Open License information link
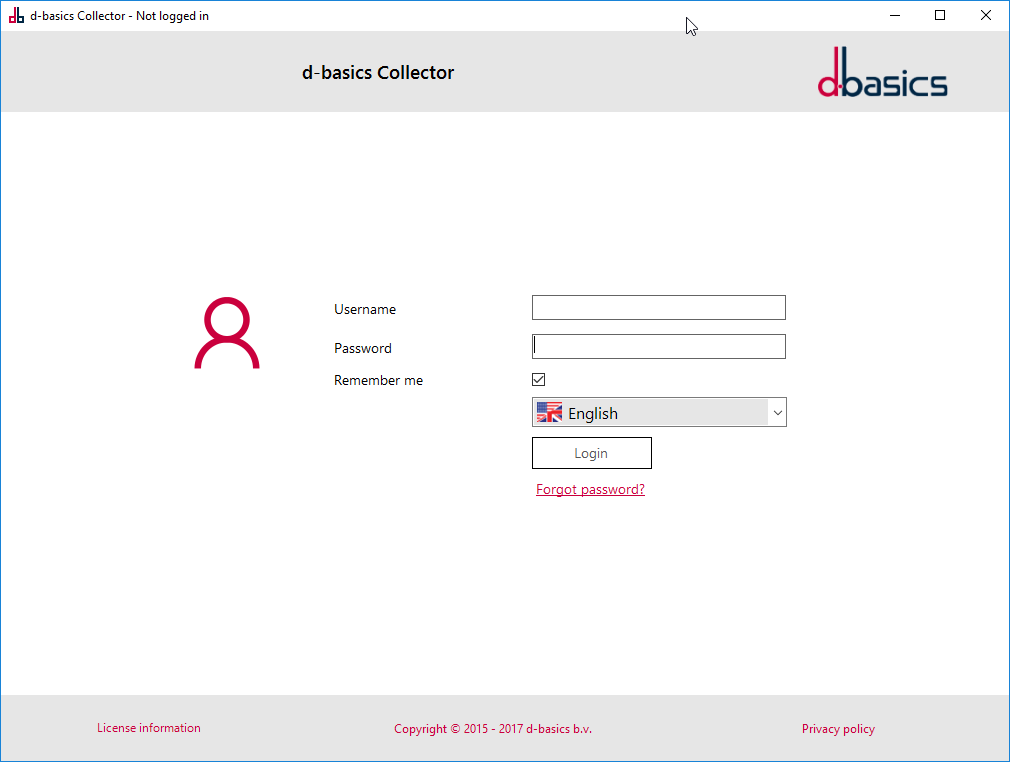This screenshot has width=1010, height=762. point(149,728)
